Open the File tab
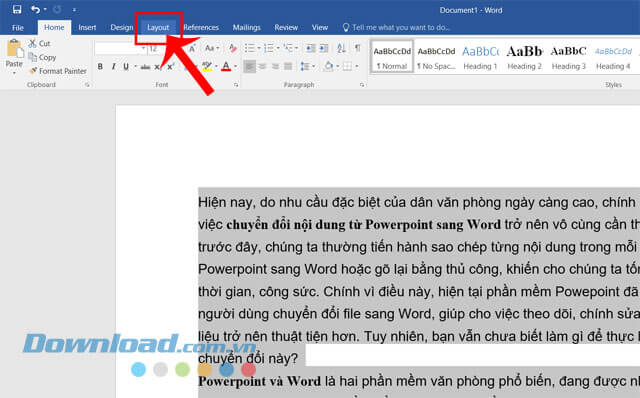The width and height of the screenshot is (640, 398). (x=18, y=28)
